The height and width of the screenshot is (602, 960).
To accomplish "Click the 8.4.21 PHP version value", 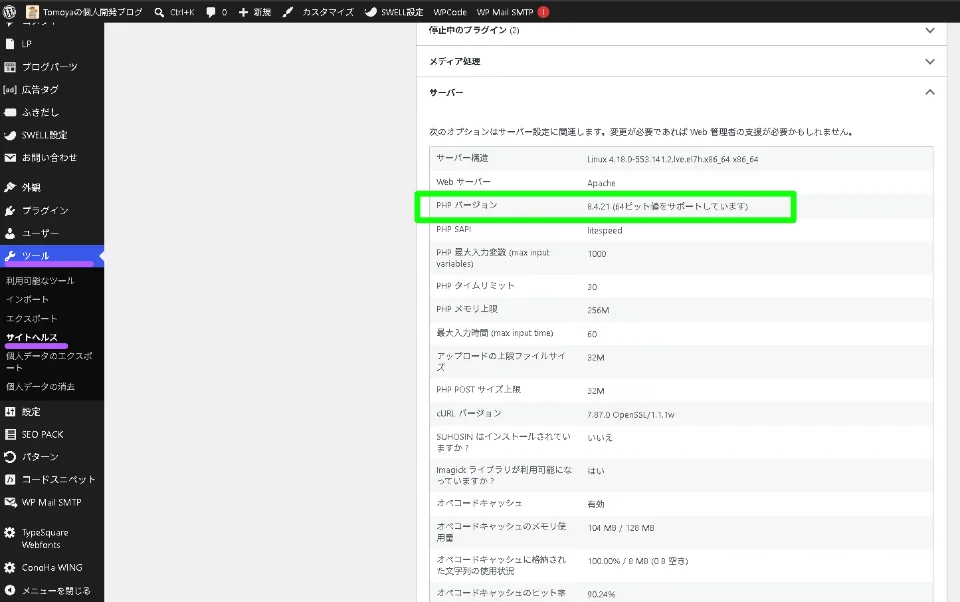I will tap(667, 206).
